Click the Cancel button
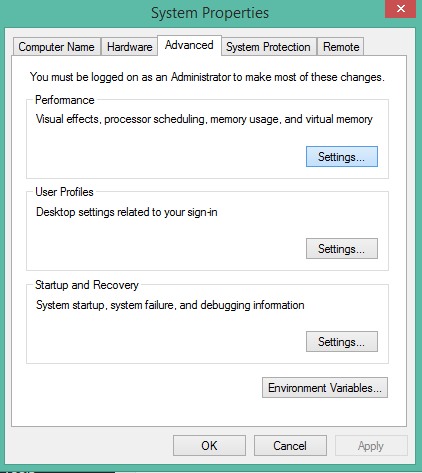The image size is (422, 473). coord(290,445)
